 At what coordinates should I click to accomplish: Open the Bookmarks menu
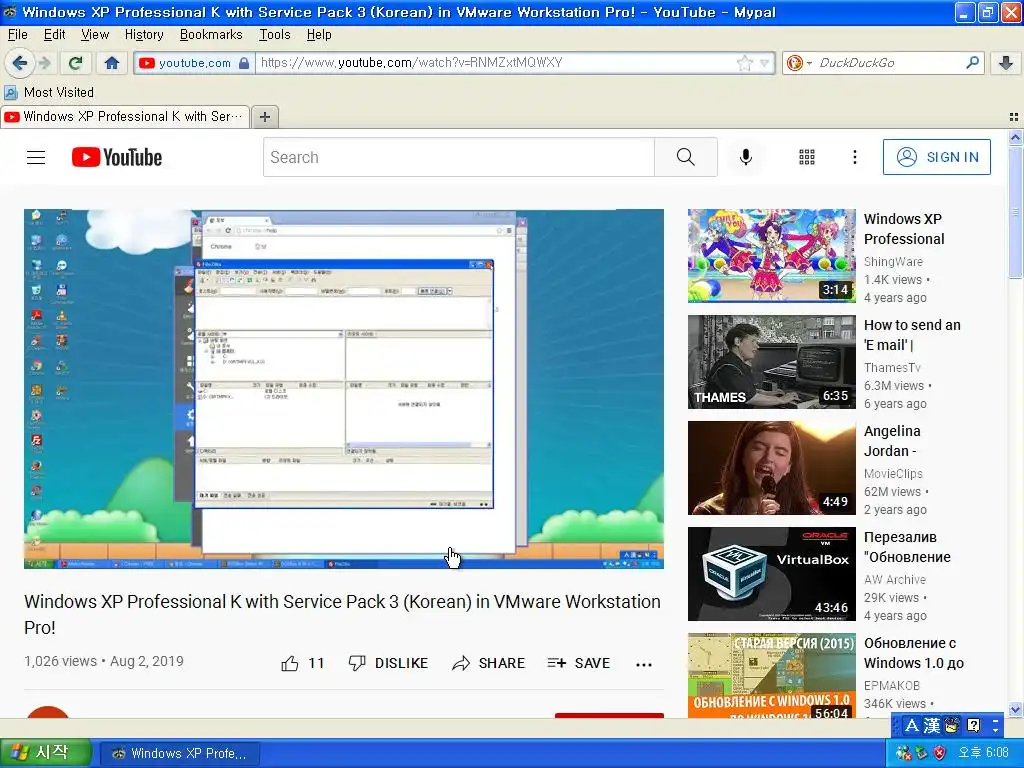tap(211, 35)
